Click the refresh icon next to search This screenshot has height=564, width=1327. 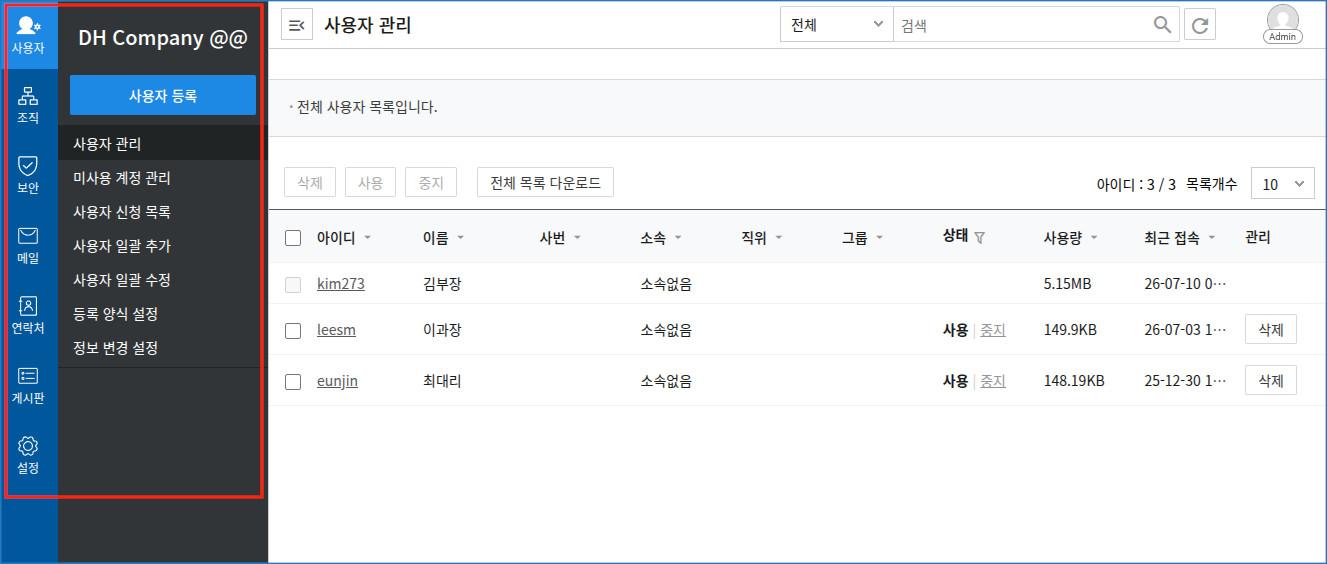[x=1200, y=25]
